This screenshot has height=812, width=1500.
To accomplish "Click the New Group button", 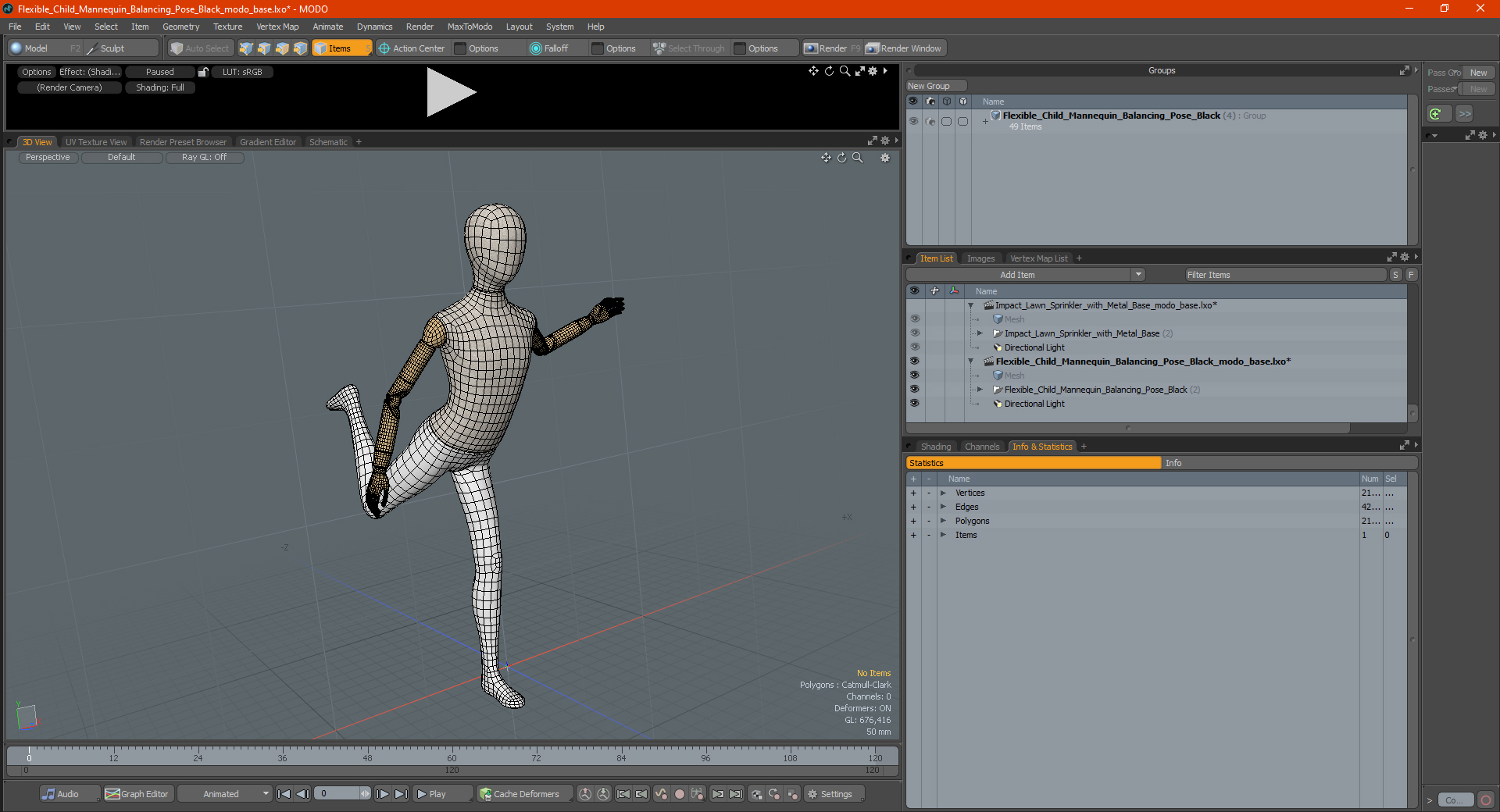I will [x=937, y=86].
